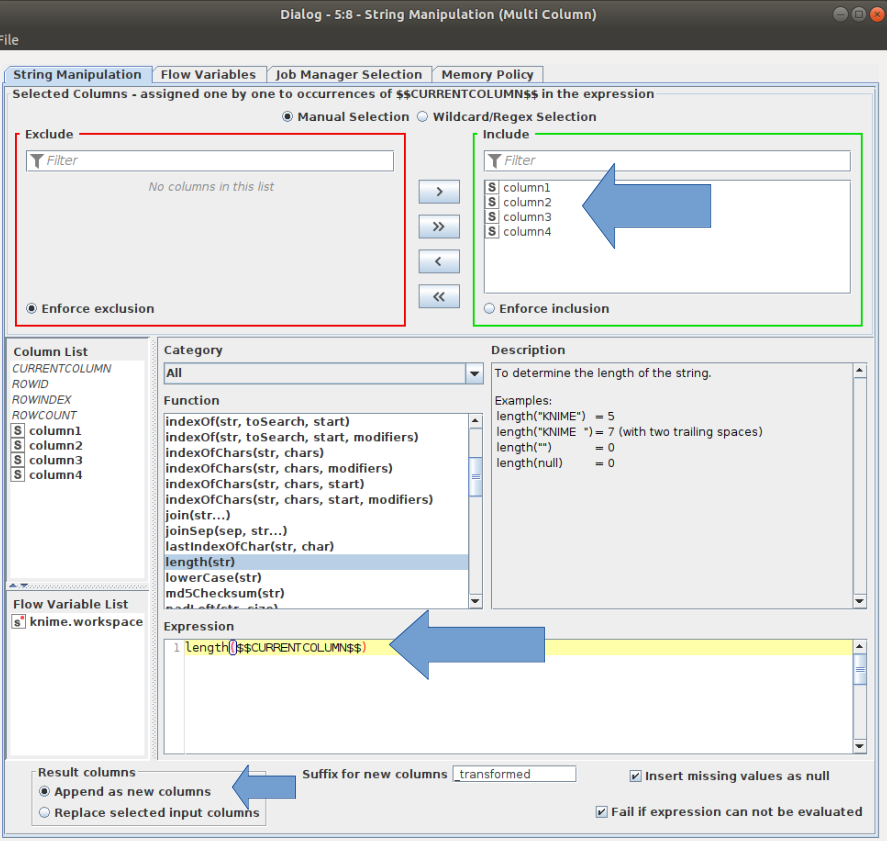Open the Category dropdown
The height and width of the screenshot is (841, 887).
(x=474, y=374)
